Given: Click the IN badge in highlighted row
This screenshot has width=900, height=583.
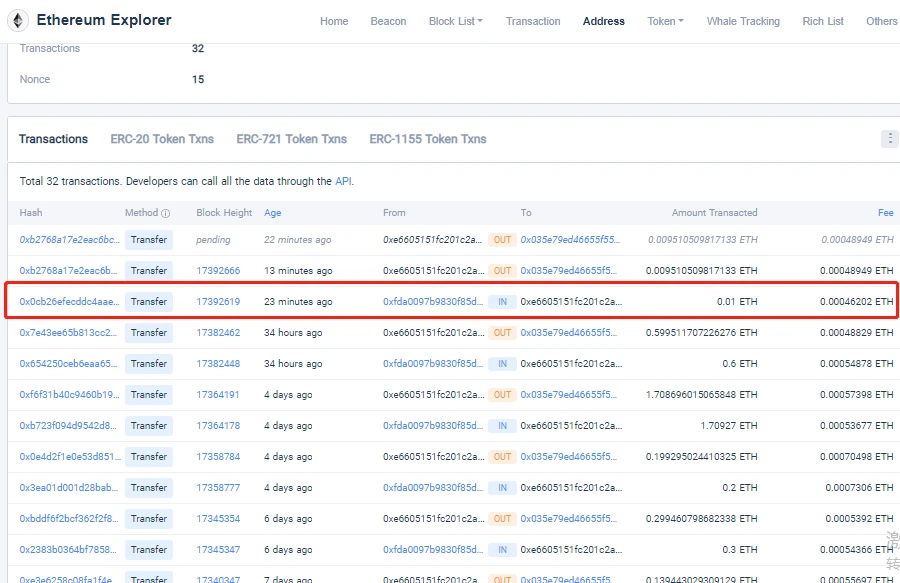Looking at the screenshot, I should [502, 302].
